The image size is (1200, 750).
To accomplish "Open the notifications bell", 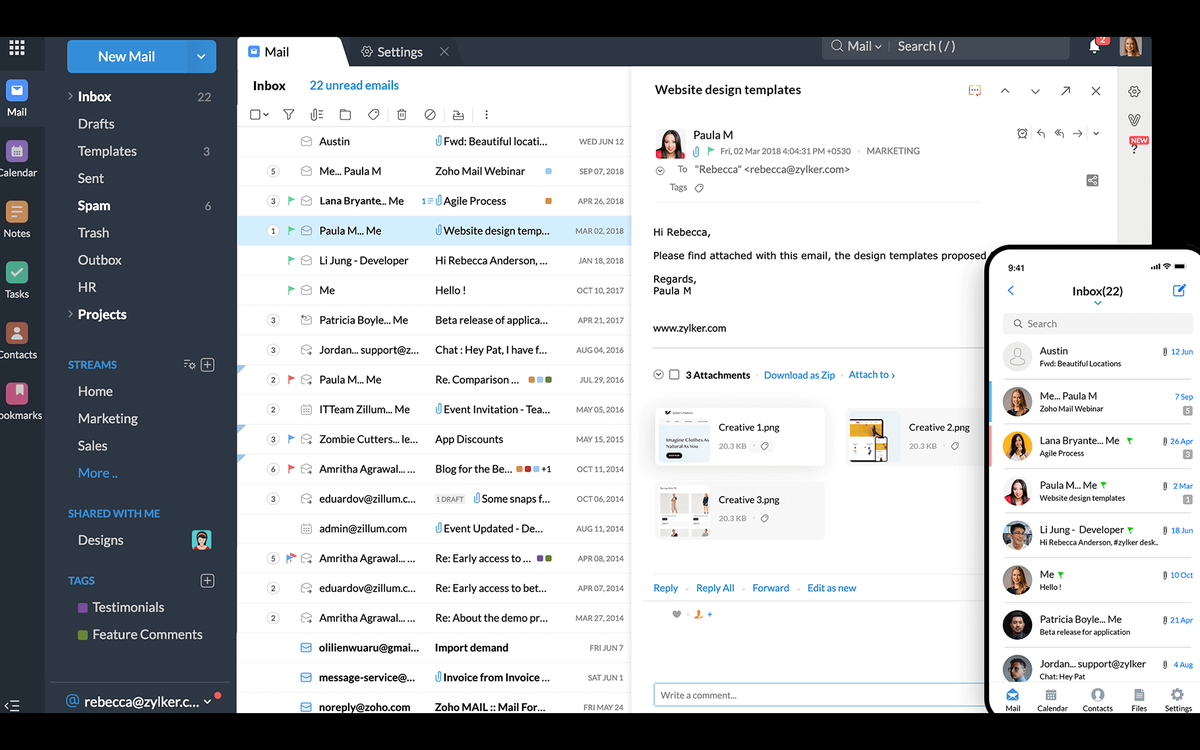I will click(1094, 46).
